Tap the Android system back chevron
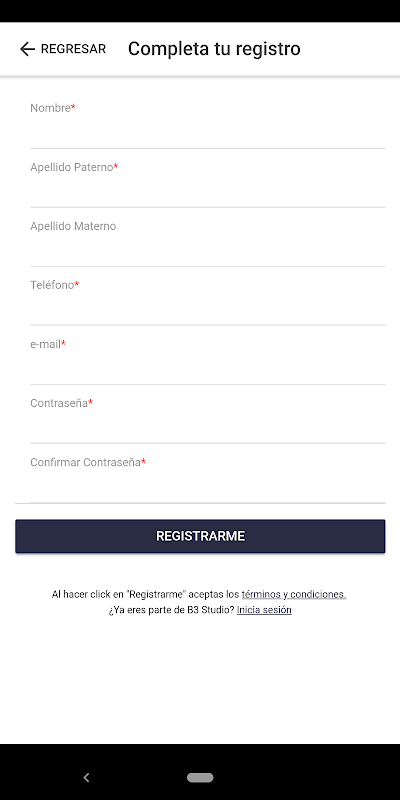Image resolution: width=400 pixels, height=800 pixels. pos(86,778)
